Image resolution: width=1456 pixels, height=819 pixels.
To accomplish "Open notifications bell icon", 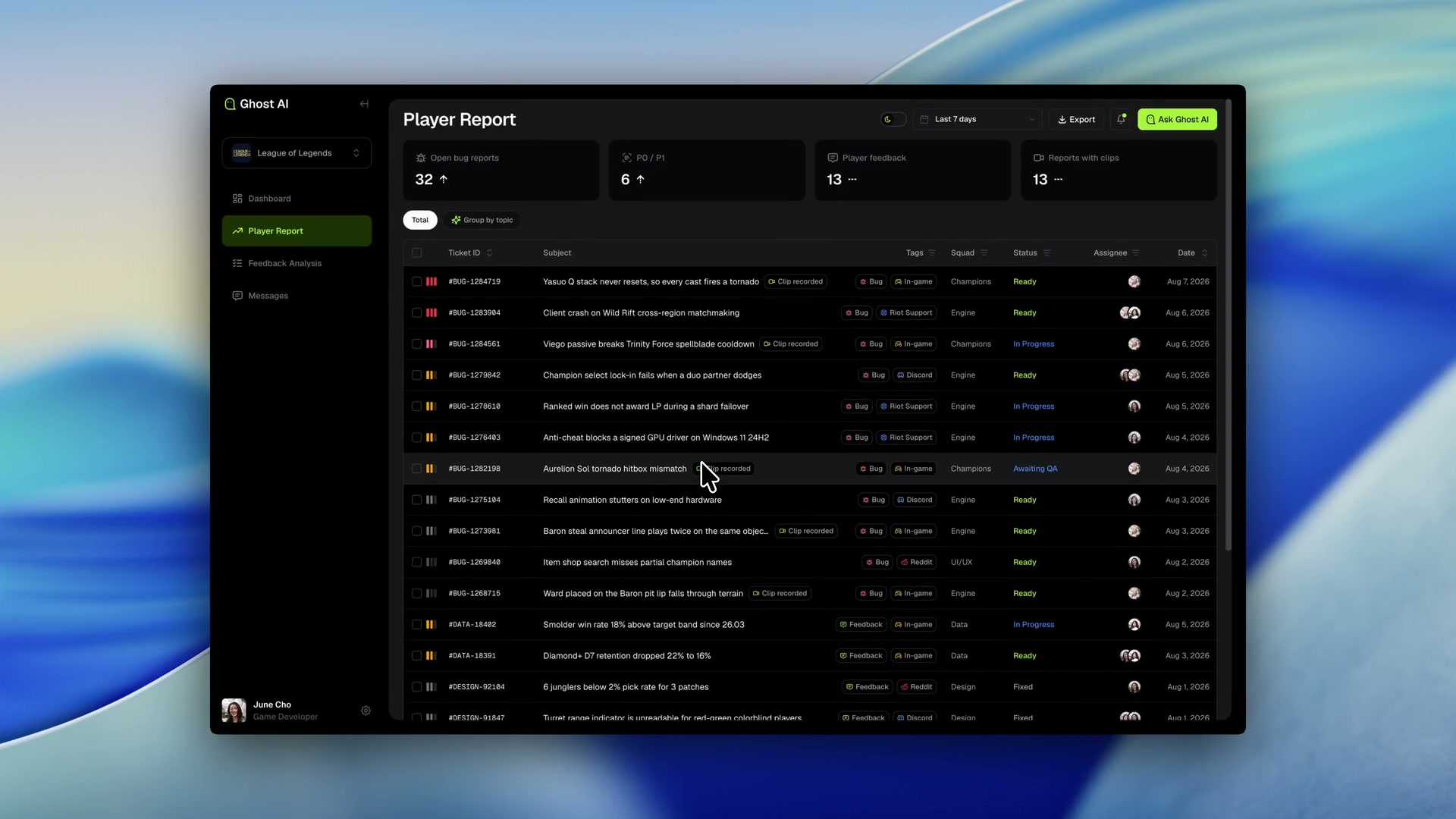I will click(x=1122, y=119).
